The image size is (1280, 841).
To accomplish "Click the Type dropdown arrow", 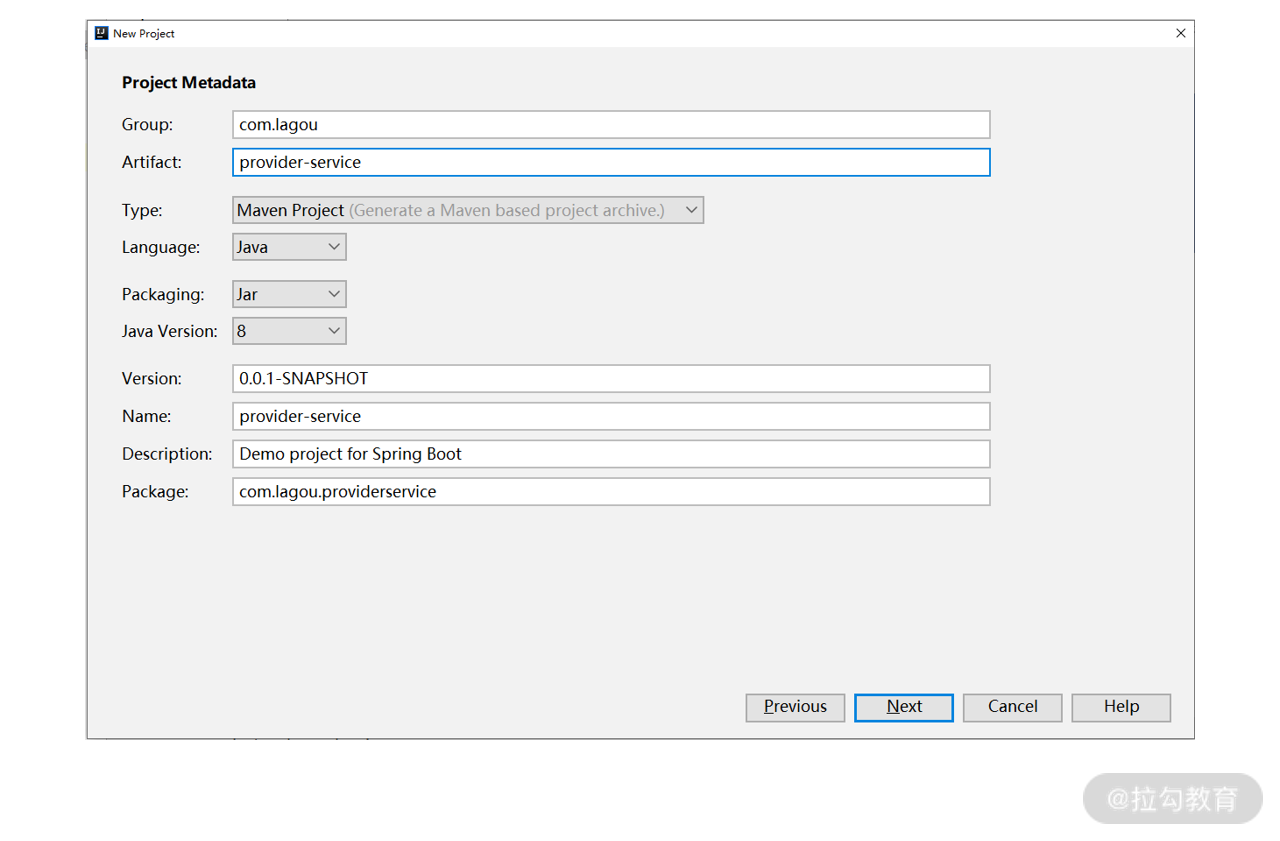I will pyautogui.click(x=691, y=210).
